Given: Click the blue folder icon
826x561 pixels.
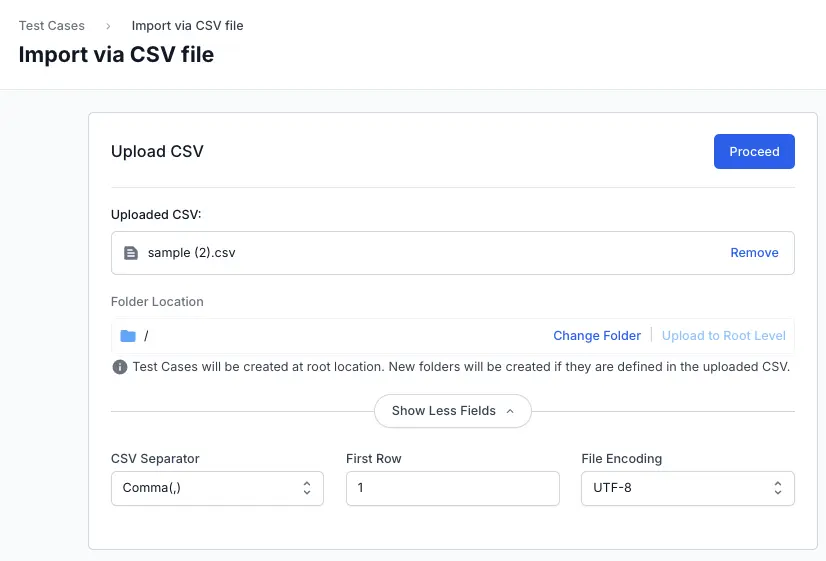Looking at the screenshot, I should pyautogui.click(x=128, y=336).
